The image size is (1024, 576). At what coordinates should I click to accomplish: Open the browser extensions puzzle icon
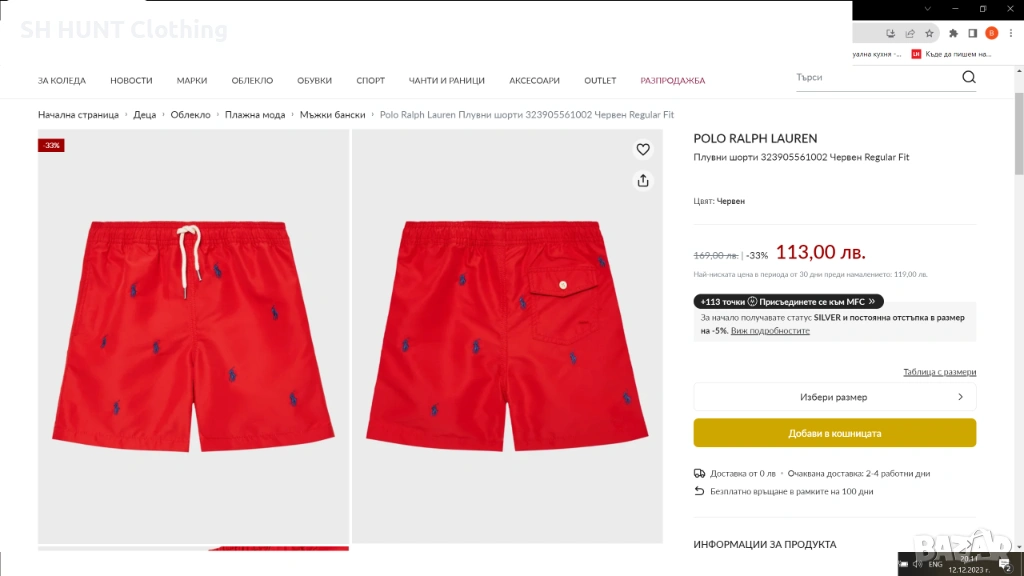click(x=953, y=33)
